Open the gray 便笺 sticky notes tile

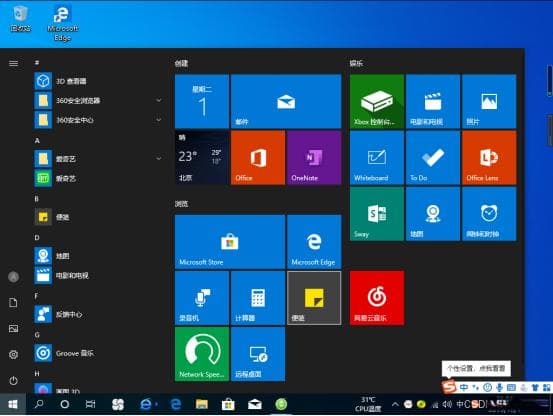pyautogui.click(x=314, y=298)
